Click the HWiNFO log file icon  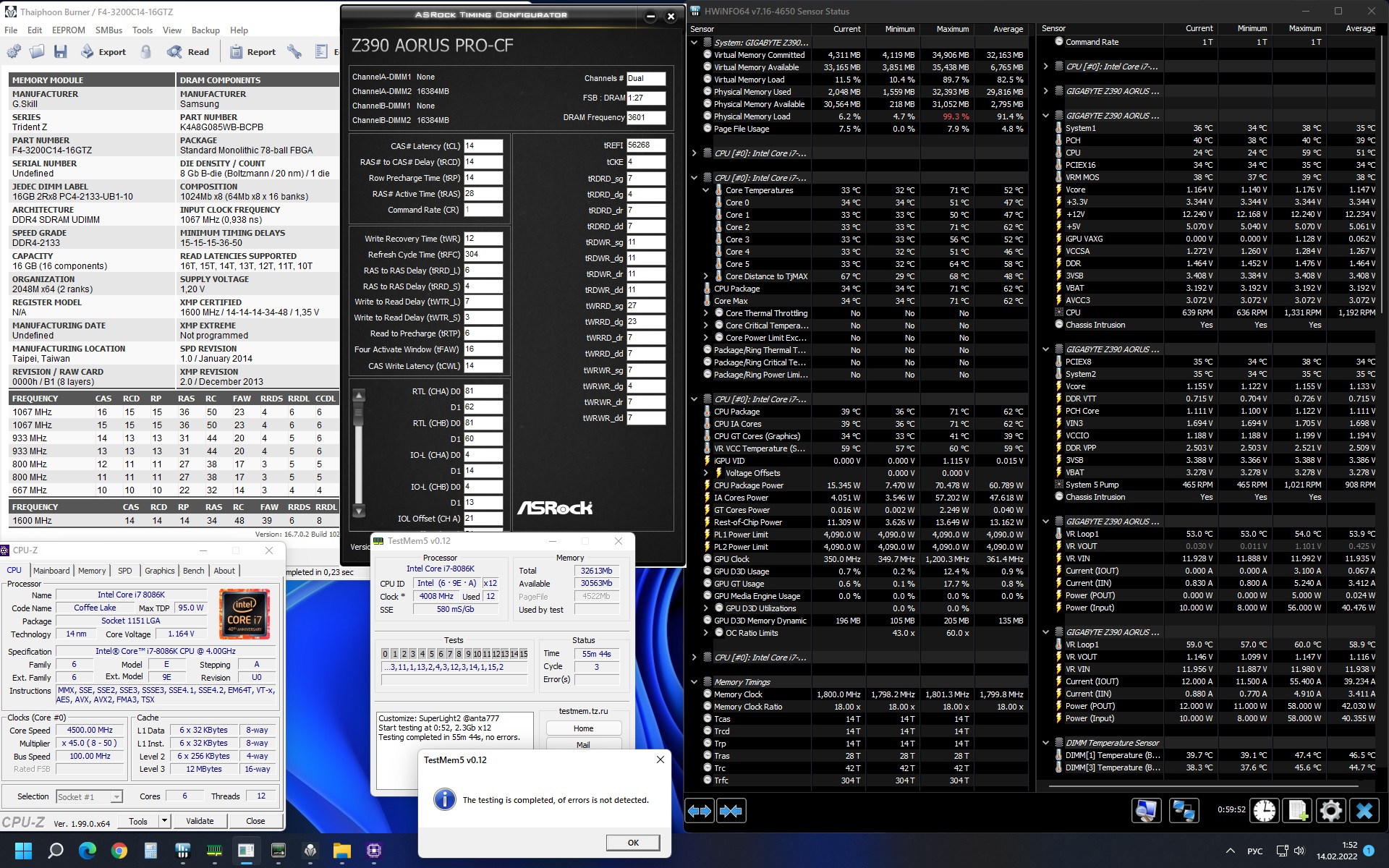click(1297, 810)
